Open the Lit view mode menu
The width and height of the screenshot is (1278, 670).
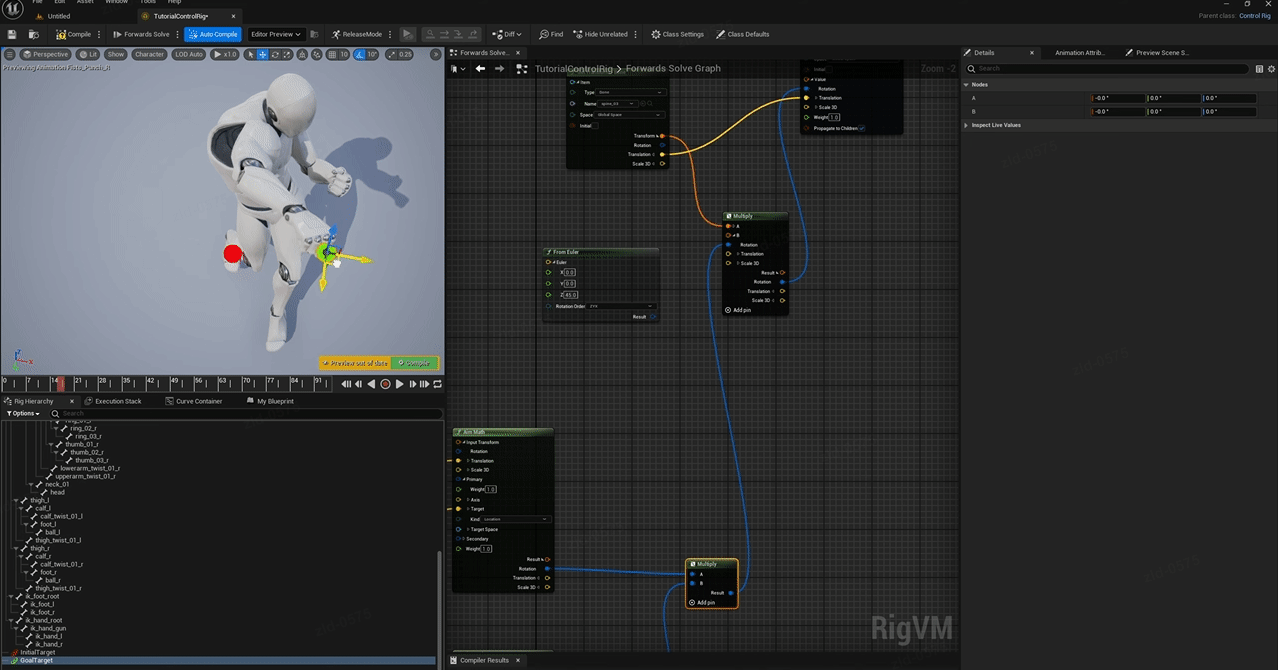[88, 54]
